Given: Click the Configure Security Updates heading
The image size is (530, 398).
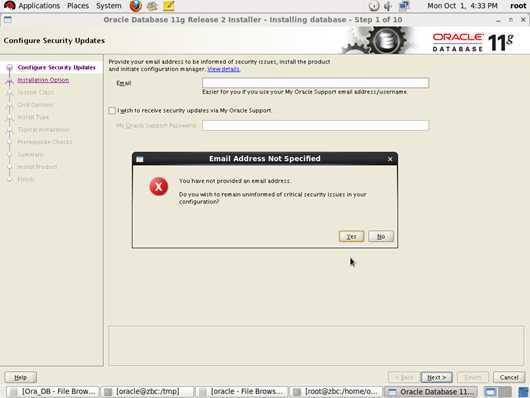Looking at the screenshot, I should tap(54, 41).
